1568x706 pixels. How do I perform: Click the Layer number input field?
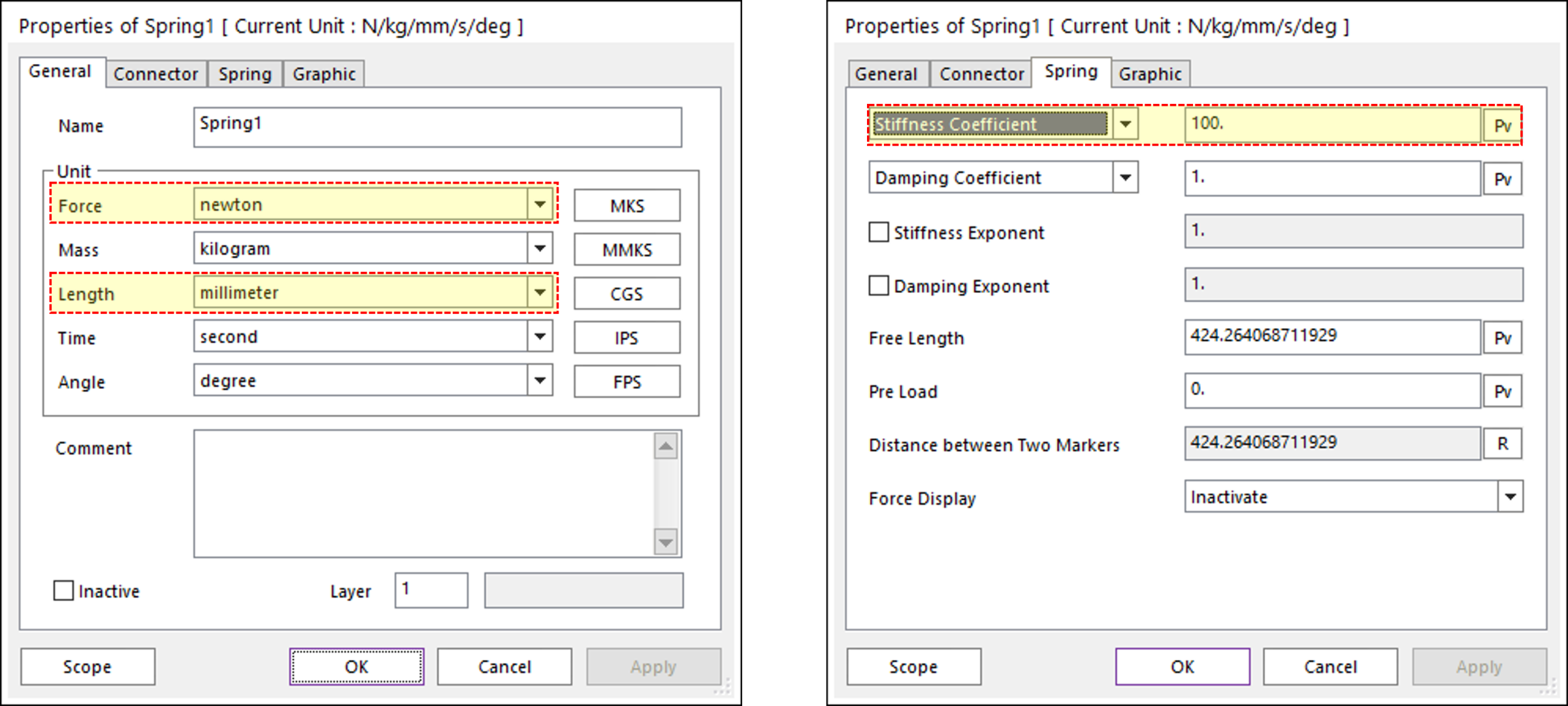431,590
